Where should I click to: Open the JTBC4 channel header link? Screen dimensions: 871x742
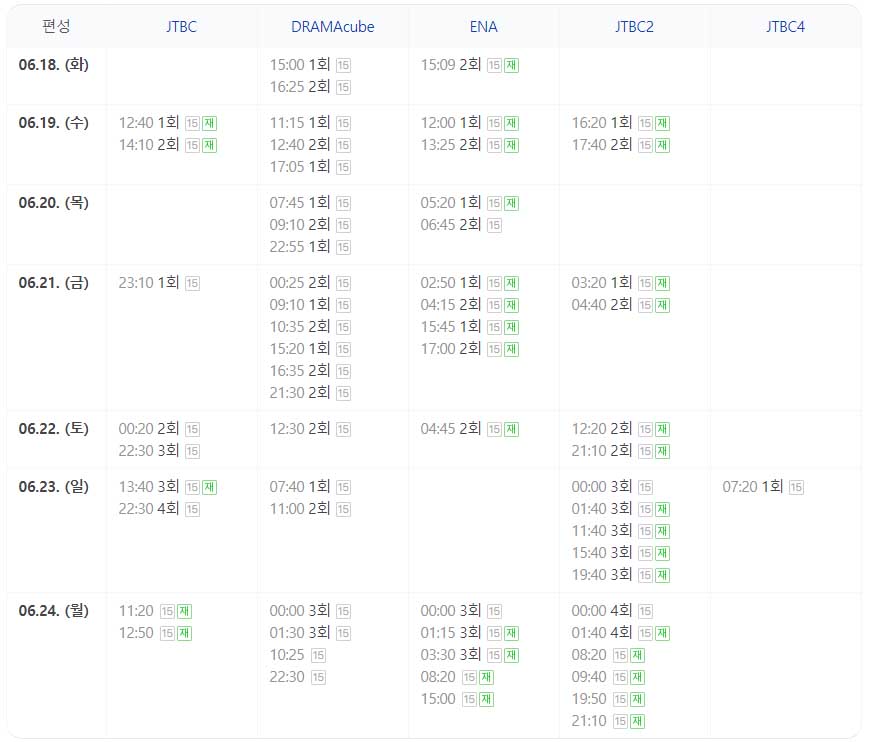click(785, 27)
